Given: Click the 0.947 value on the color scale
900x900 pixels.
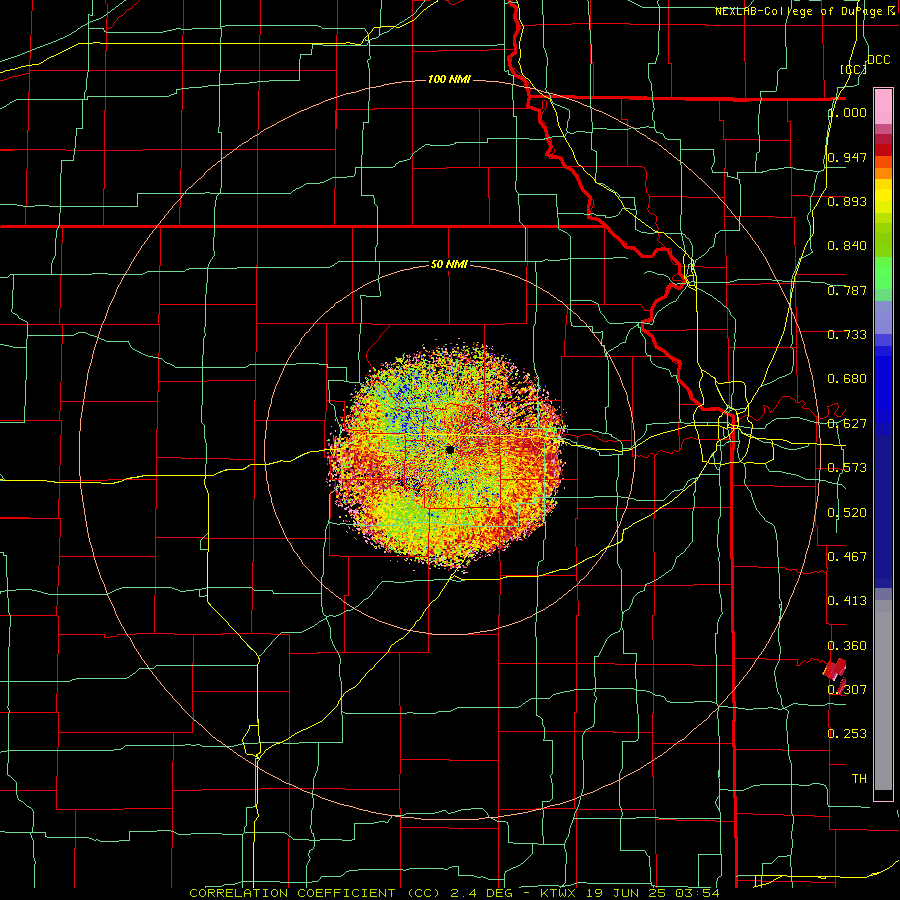Looking at the screenshot, I should coord(847,157).
